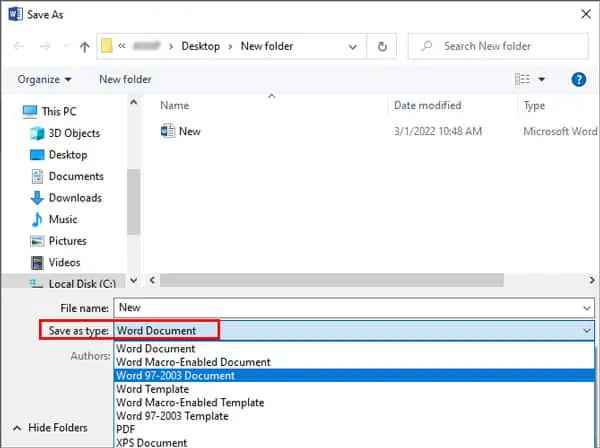Click the search magnifier icon
The image size is (600, 448).
[427, 46]
